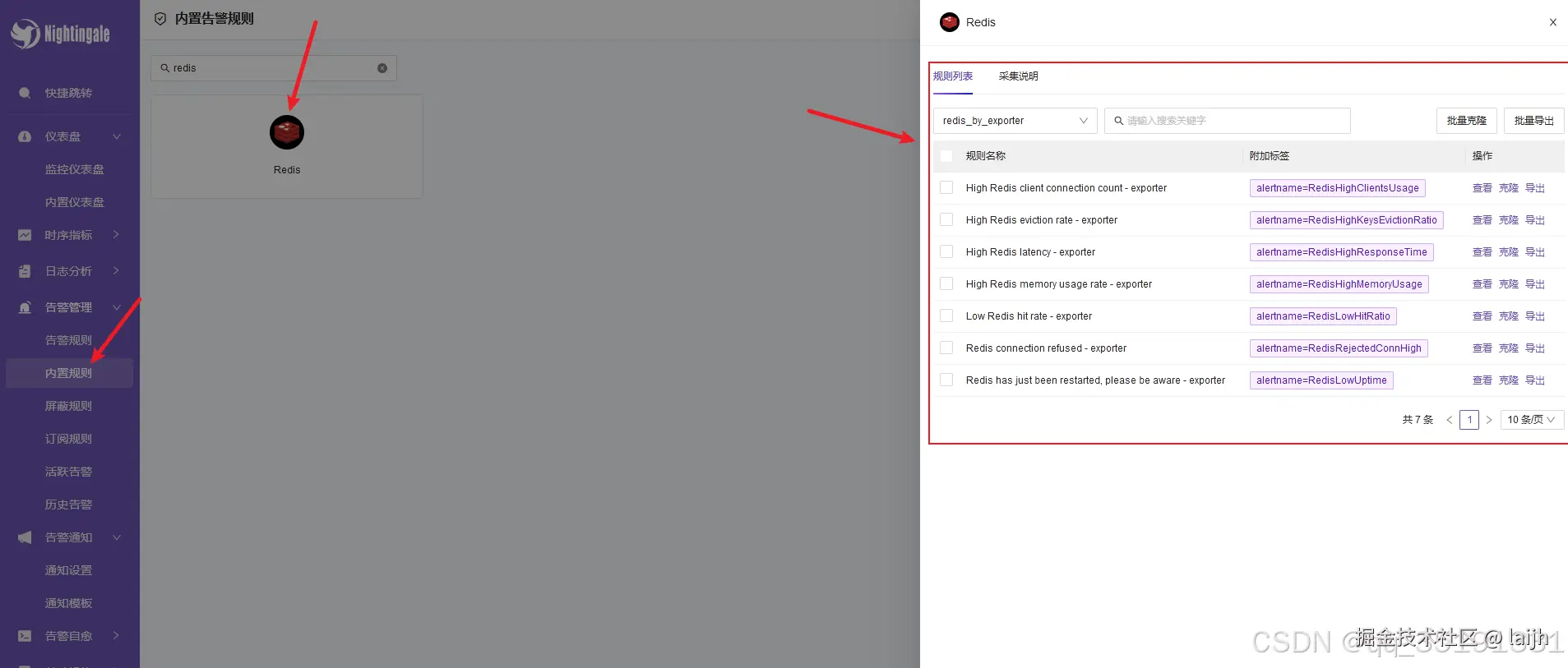Click the keyword search input in drawer
The image size is (1568, 668).
1228,121
